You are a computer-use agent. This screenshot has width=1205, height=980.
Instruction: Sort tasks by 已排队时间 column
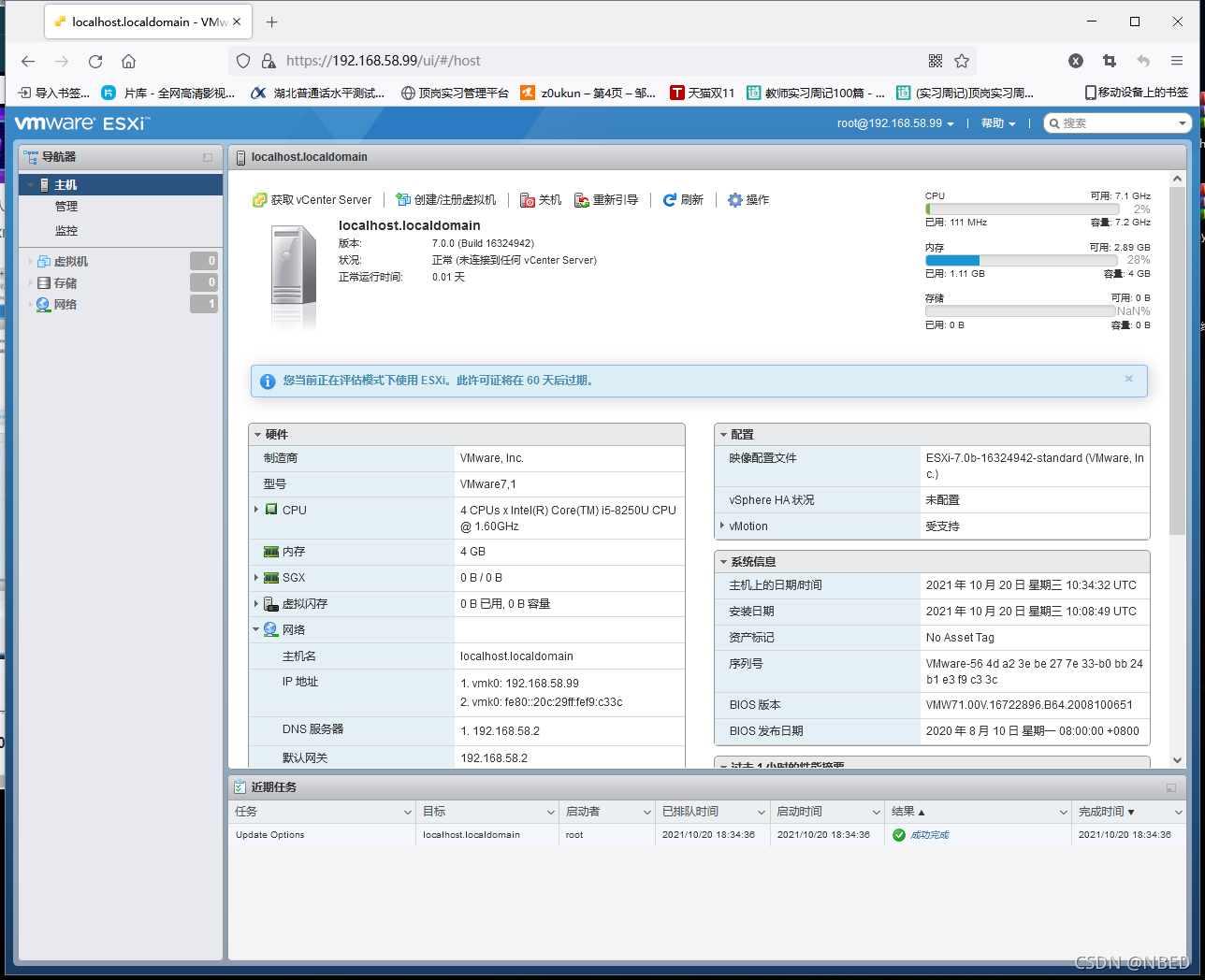(x=713, y=812)
